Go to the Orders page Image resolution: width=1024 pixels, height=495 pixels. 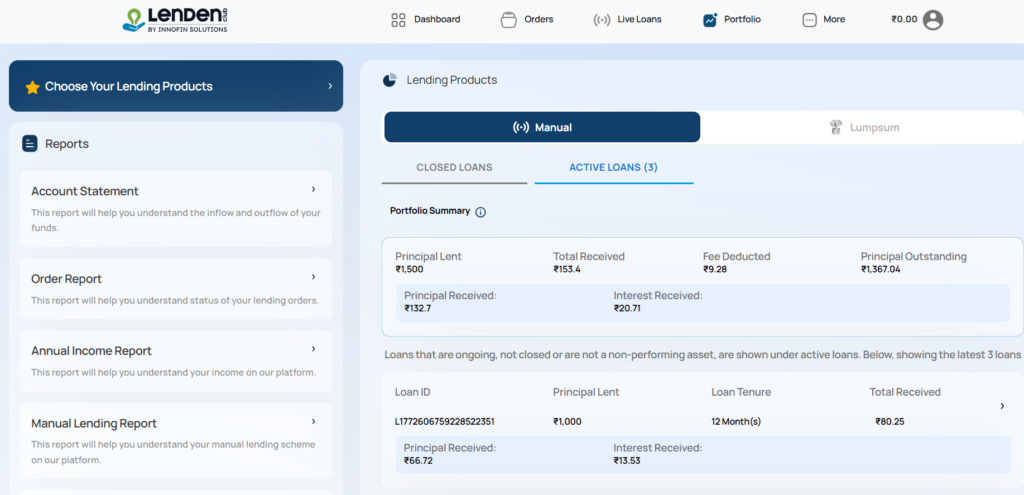coord(526,20)
